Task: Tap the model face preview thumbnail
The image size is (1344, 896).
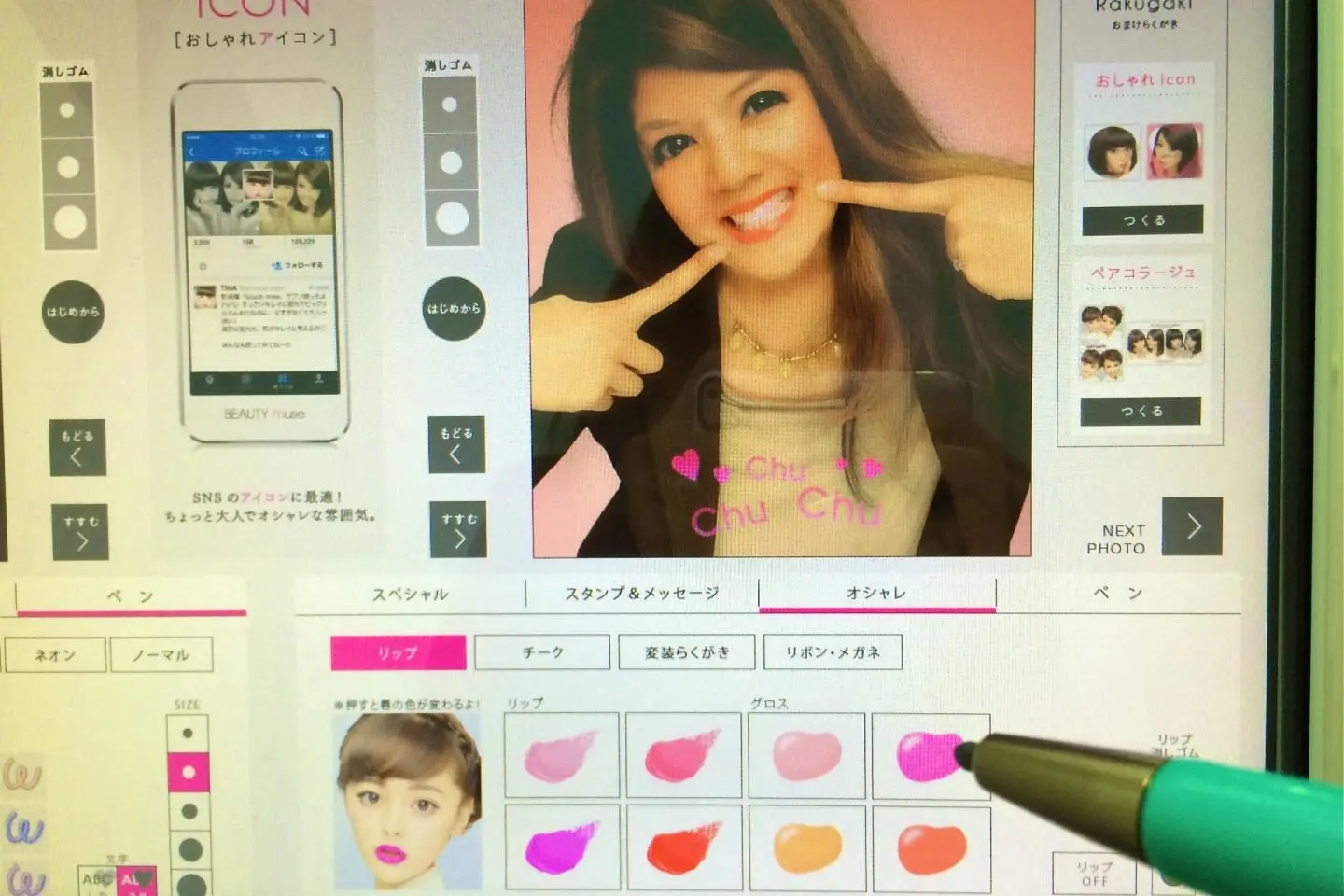Action: click(x=408, y=802)
